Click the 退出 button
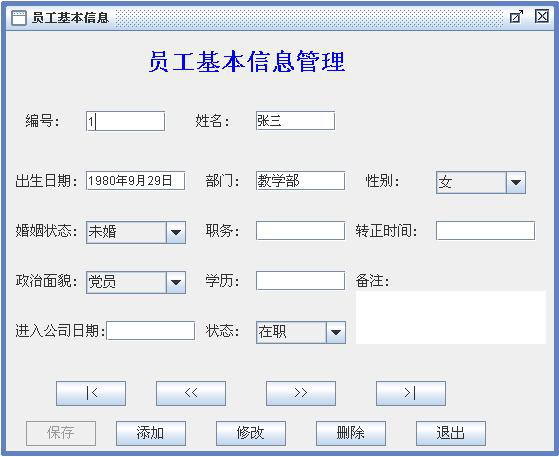Image resolution: width=559 pixels, height=457 pixels. click(451, 433)
